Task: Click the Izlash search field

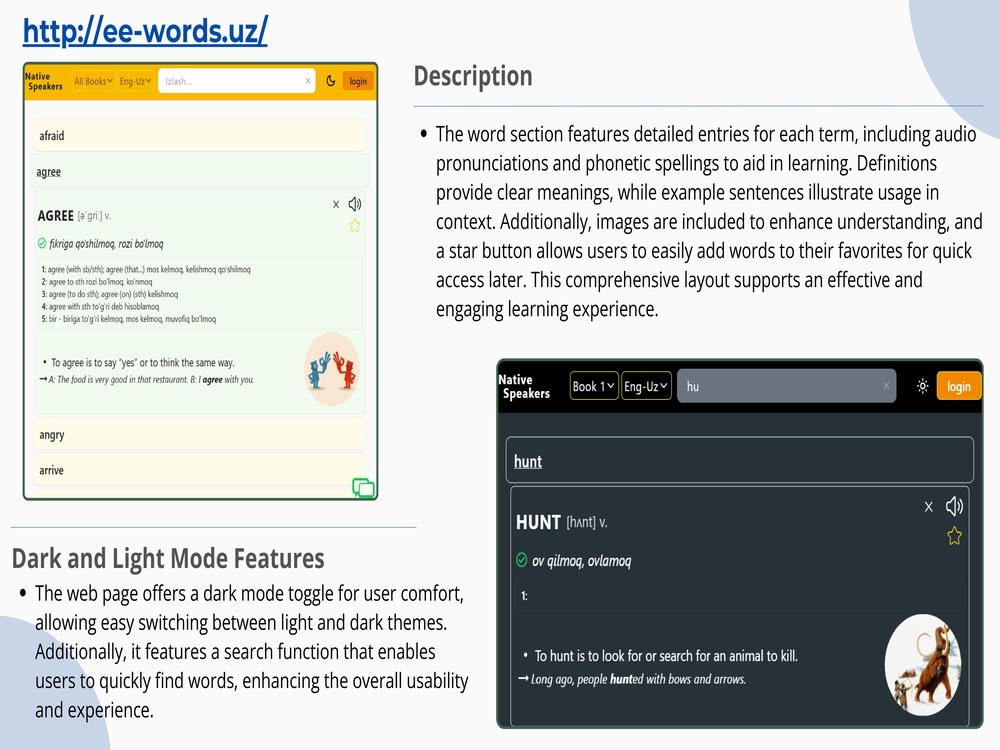Action: click(237, 81)
